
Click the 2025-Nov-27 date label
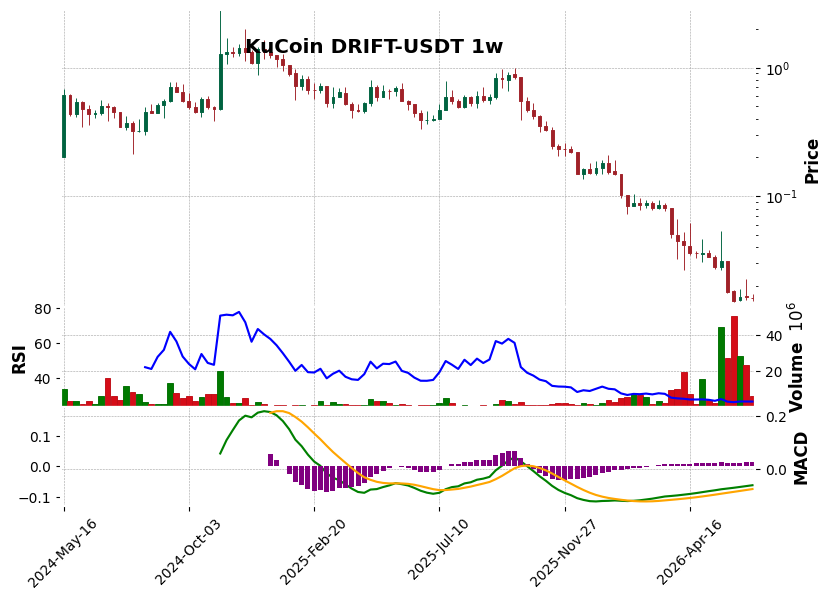(564, 552)
